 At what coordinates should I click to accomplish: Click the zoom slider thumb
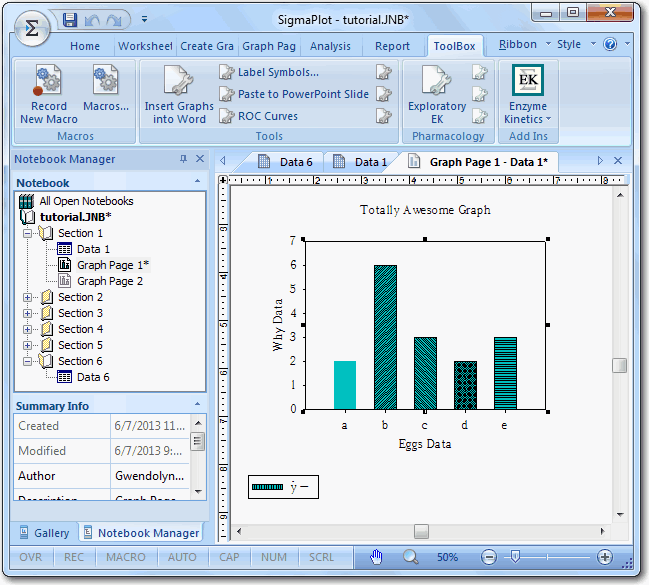point(514,557)
